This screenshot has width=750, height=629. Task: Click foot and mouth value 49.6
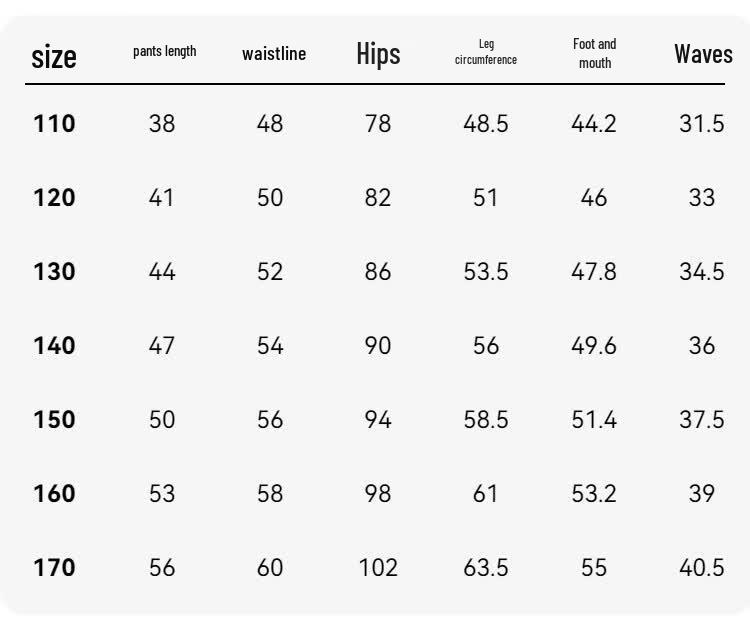point(594,345)
